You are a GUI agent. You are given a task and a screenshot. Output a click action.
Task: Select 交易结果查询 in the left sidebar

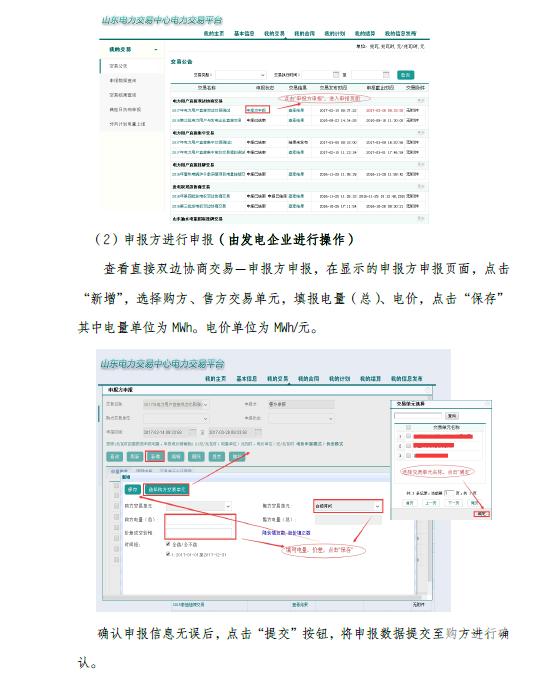click(123, 95)
